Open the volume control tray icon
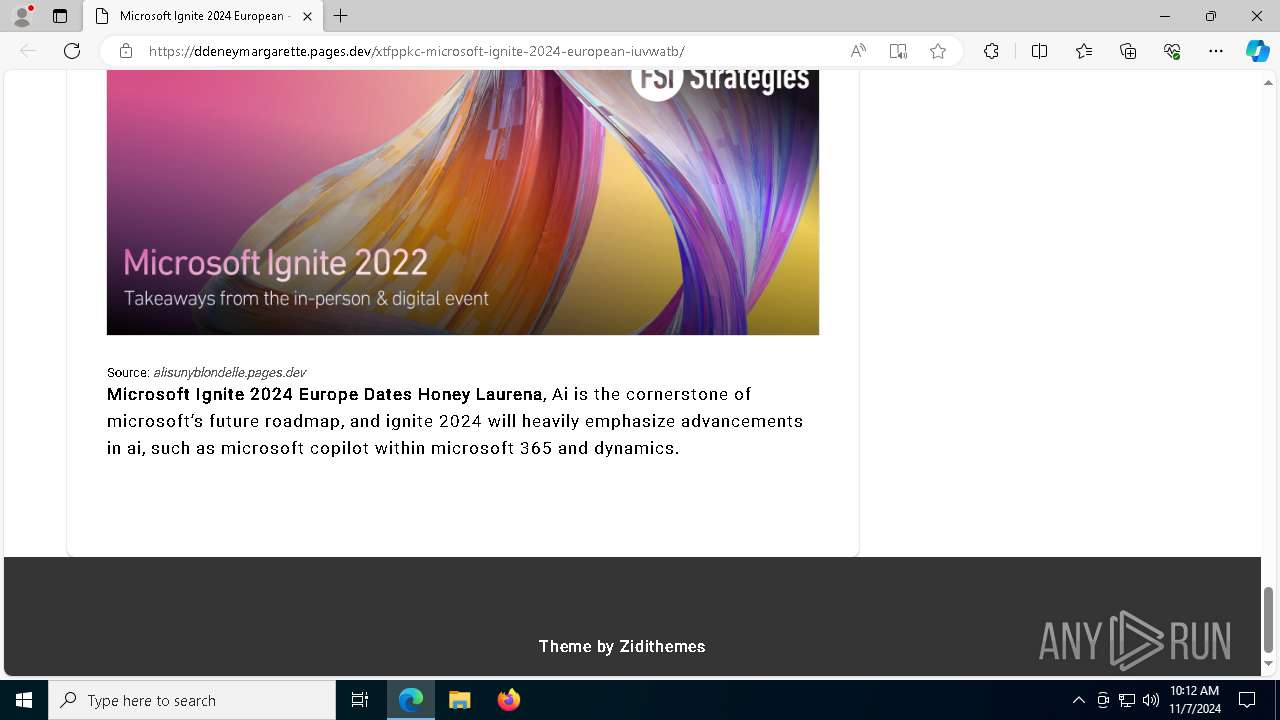 click(x=1151, y=700)
